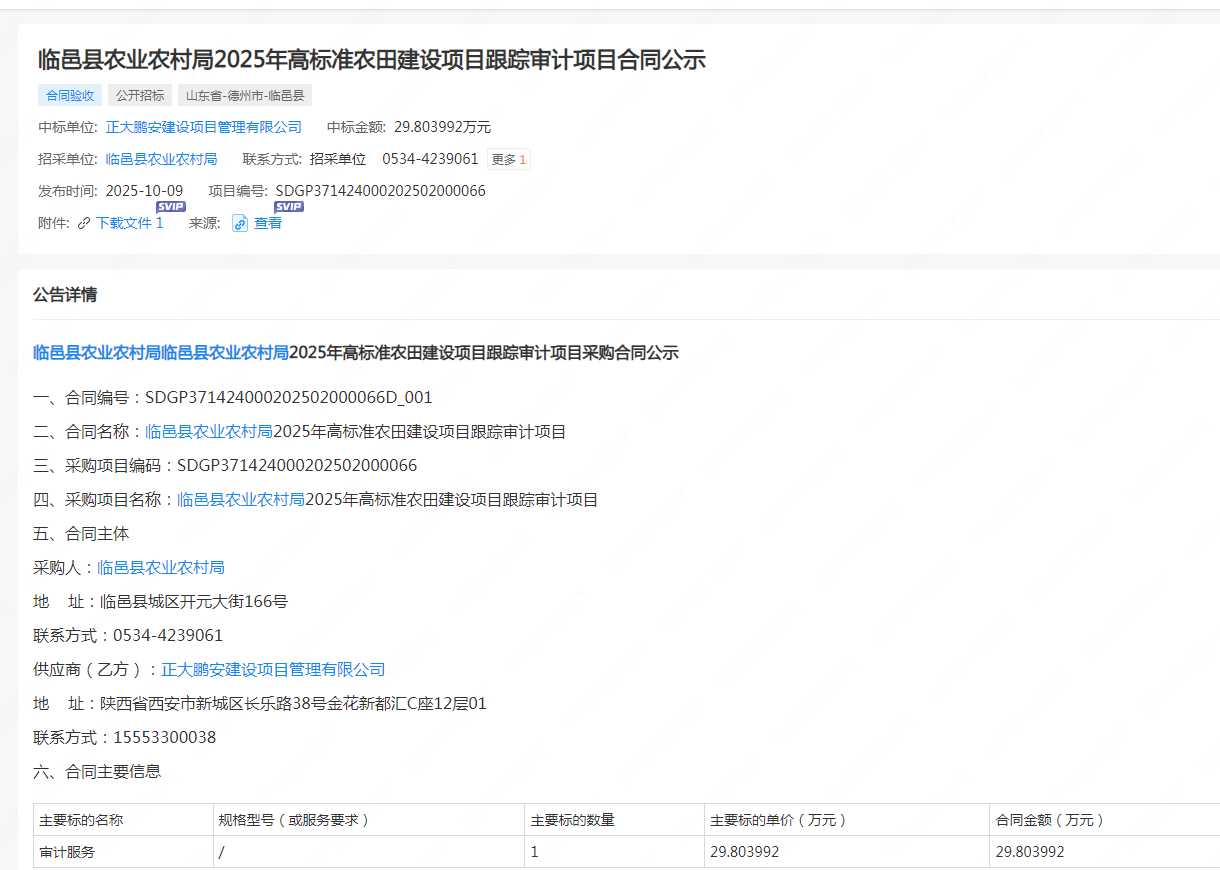Click the page title 合同公示 heading
This screenshot has height=870, width=1220.
(x=372, y=60)
